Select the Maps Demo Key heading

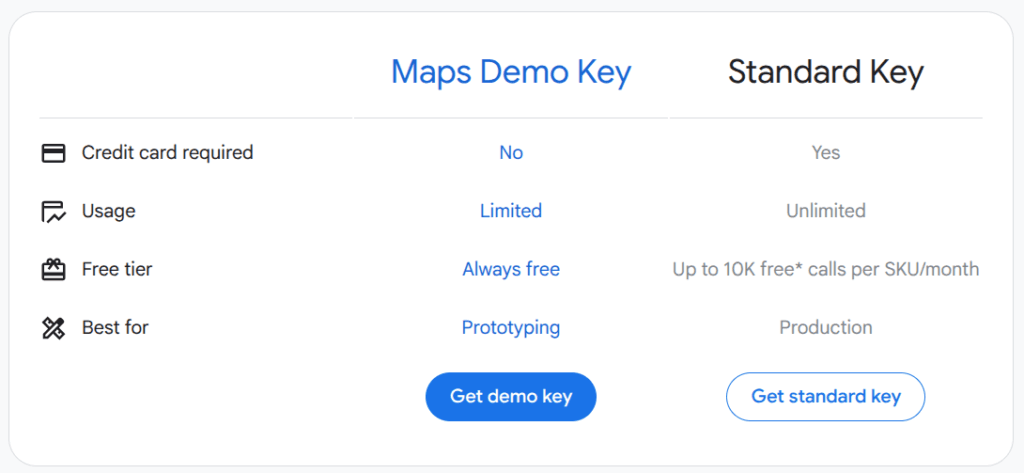pos(511,72)
